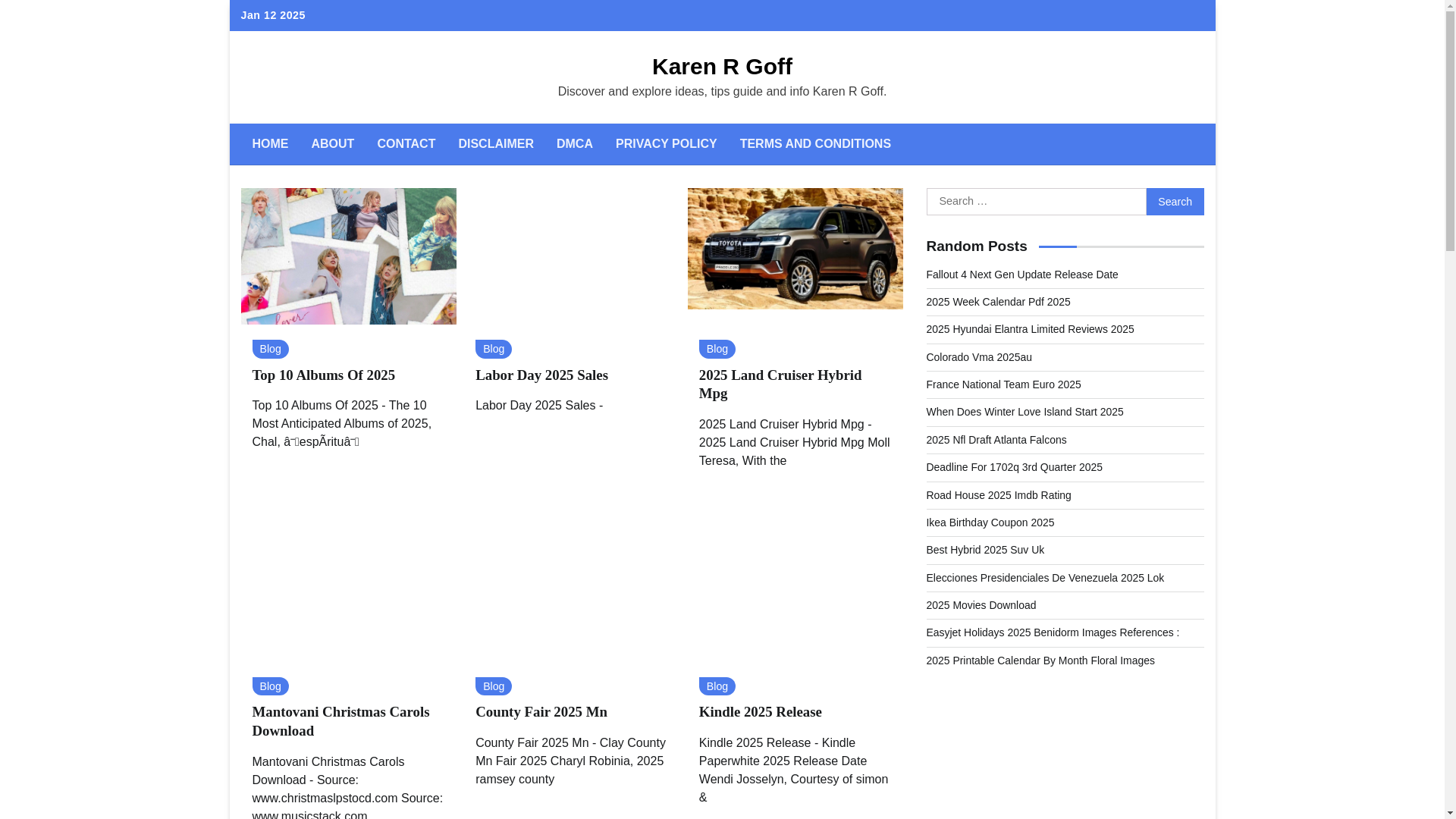Click the Labor Day 2025 Sales excerpt

click(538, 406)
